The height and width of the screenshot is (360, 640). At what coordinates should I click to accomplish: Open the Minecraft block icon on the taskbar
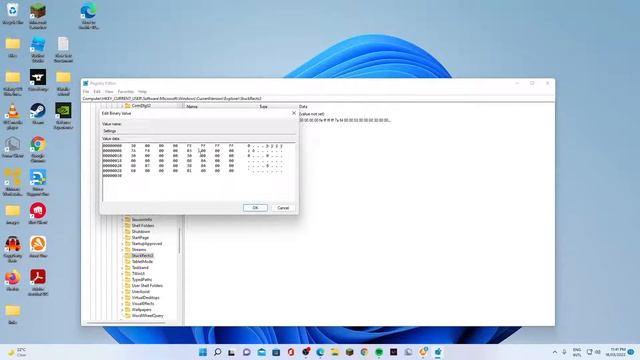pos(349,352)
